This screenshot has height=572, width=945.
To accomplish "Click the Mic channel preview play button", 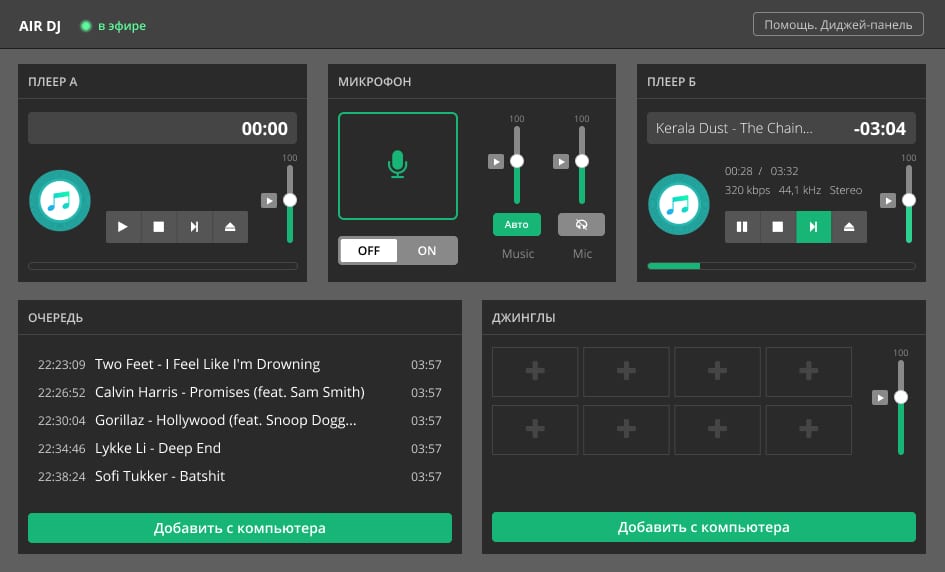I will 561,162.
